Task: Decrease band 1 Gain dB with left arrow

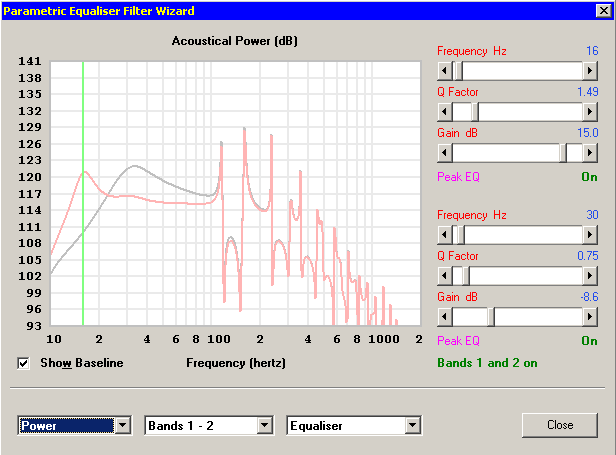Action: tap(445, 153)
